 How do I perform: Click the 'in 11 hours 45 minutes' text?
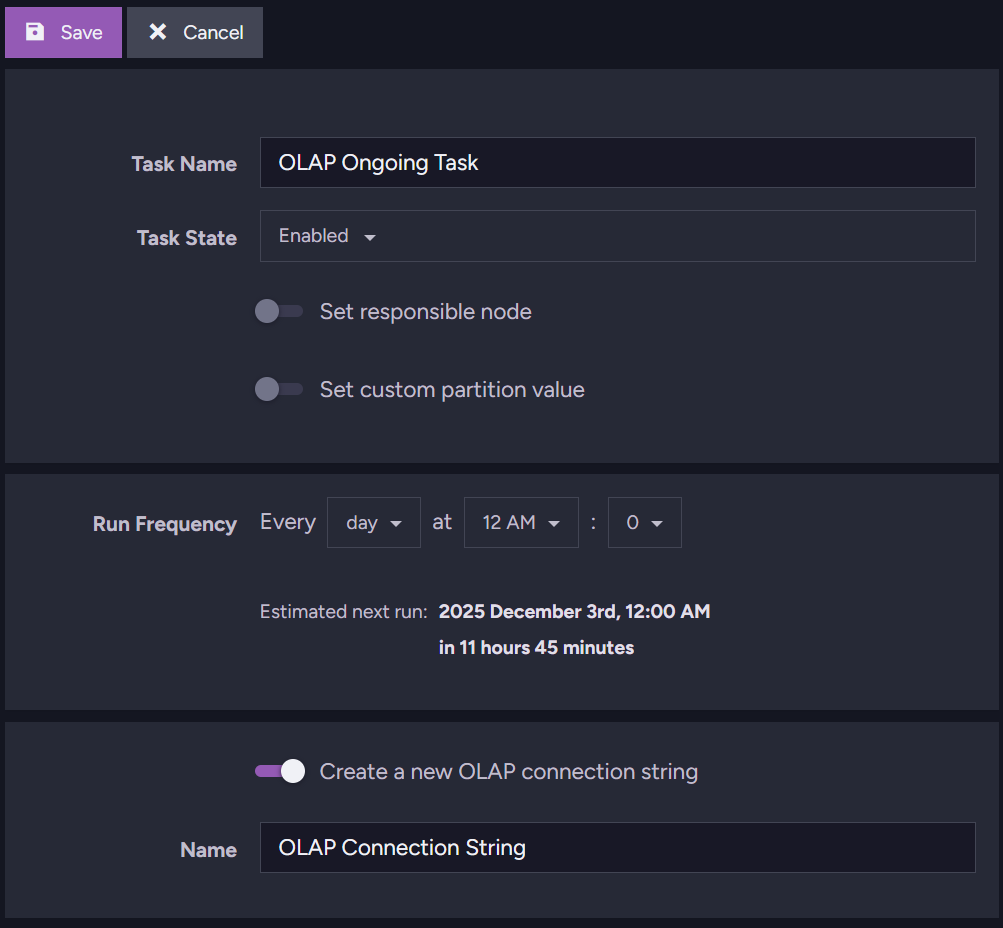click(536, 647)
